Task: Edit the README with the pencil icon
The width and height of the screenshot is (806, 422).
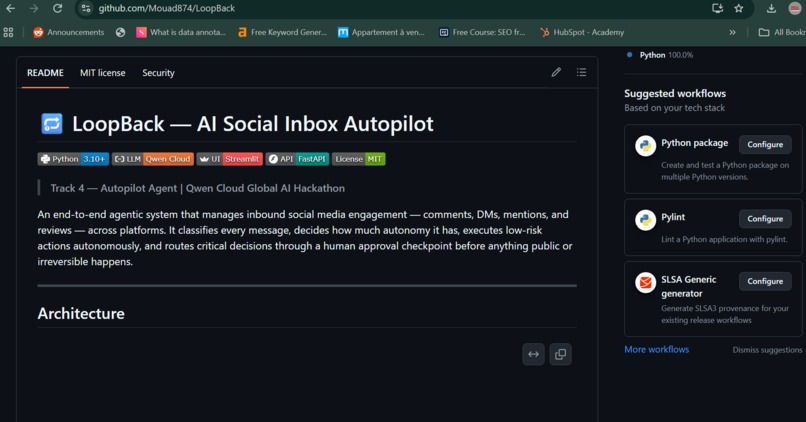Action: [x=556, y=72]
